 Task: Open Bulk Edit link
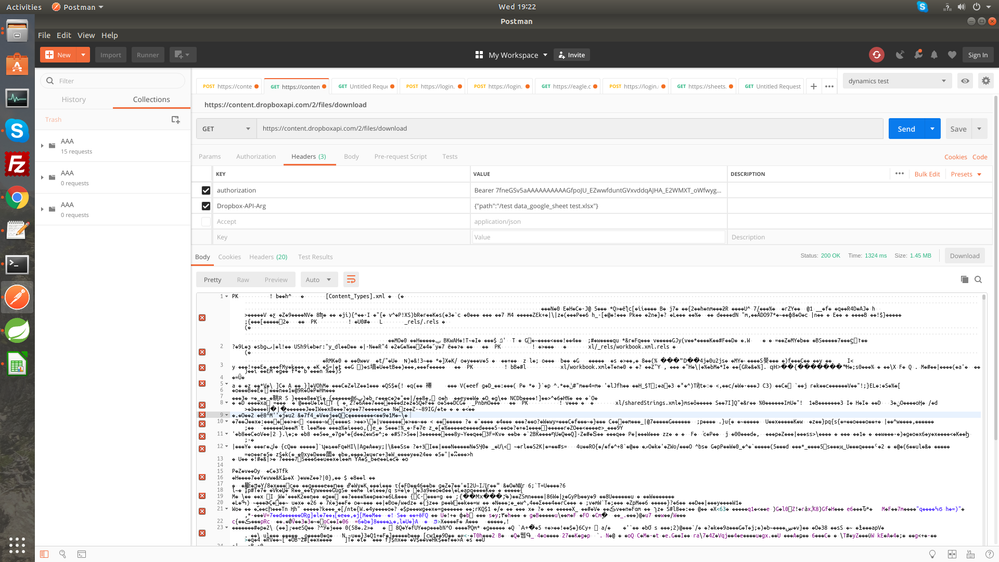(927, 174)
